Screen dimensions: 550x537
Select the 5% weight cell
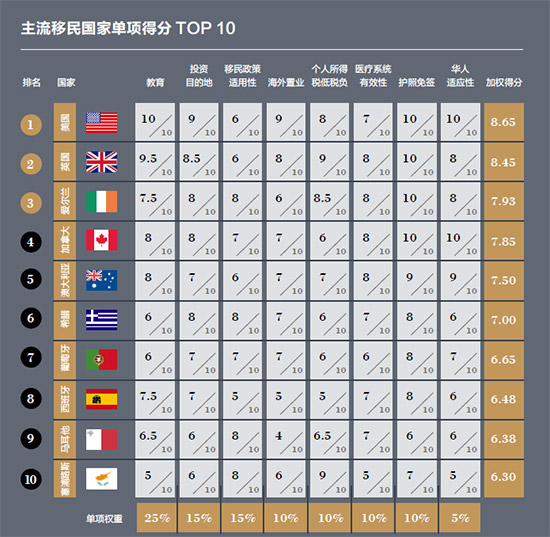(460, 518)
